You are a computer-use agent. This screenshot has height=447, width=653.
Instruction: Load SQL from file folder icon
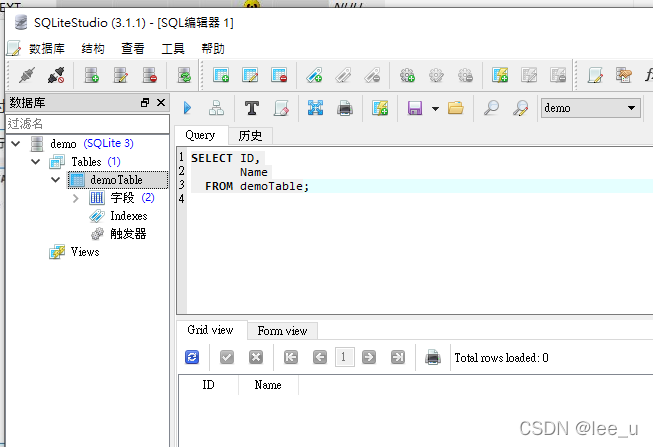pos(456,108)
